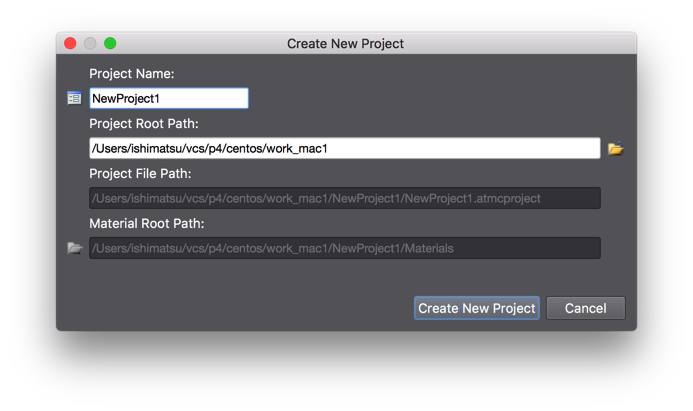Click the project icon beside the Project Name field
Image resolution: width=693 pixels, height=411 pixels.
[74, 98]
